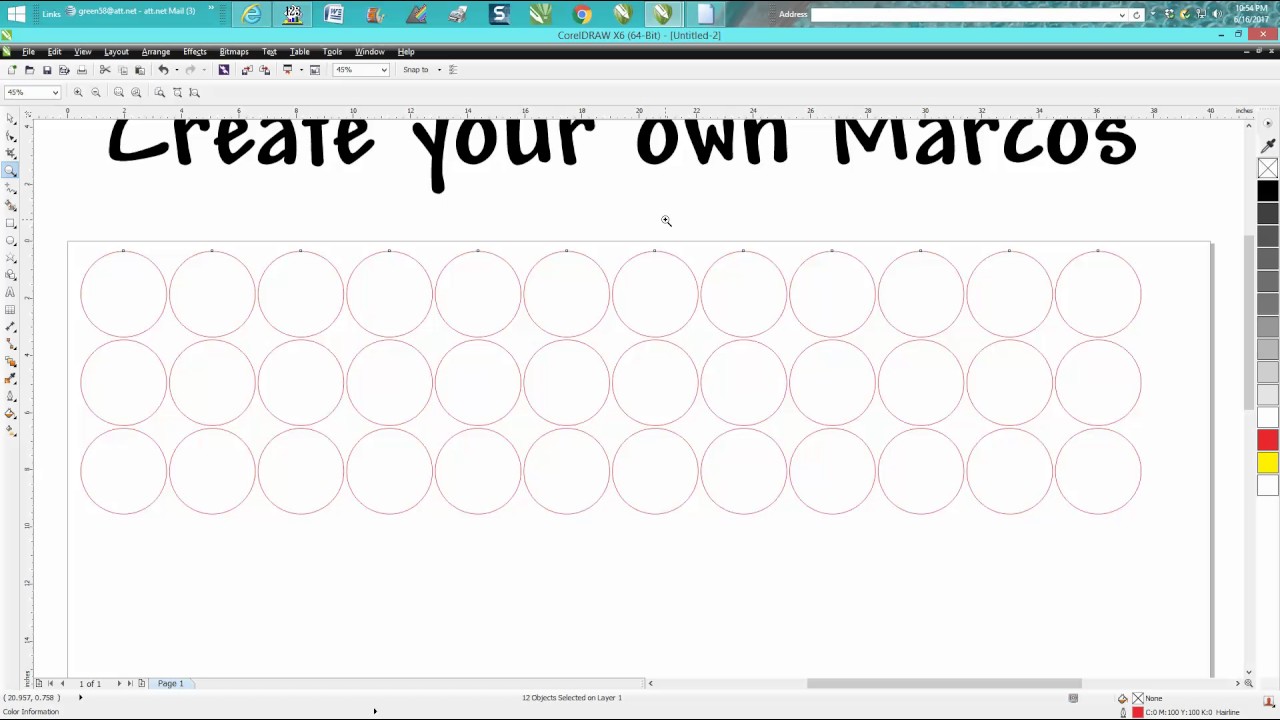
Task: Click the eyedropper icon above color palette
Action: tap(1268, 145)
